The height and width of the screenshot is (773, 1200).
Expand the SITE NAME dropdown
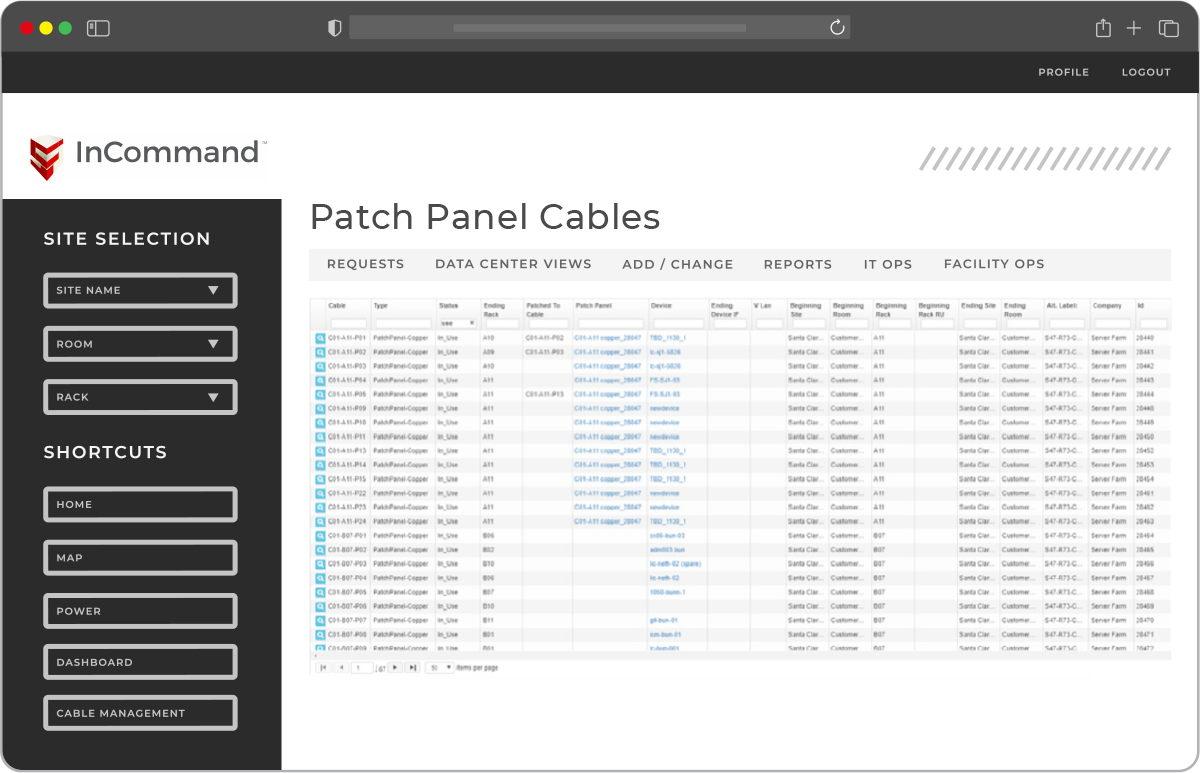pyautogui.click(x=140, y=290)
